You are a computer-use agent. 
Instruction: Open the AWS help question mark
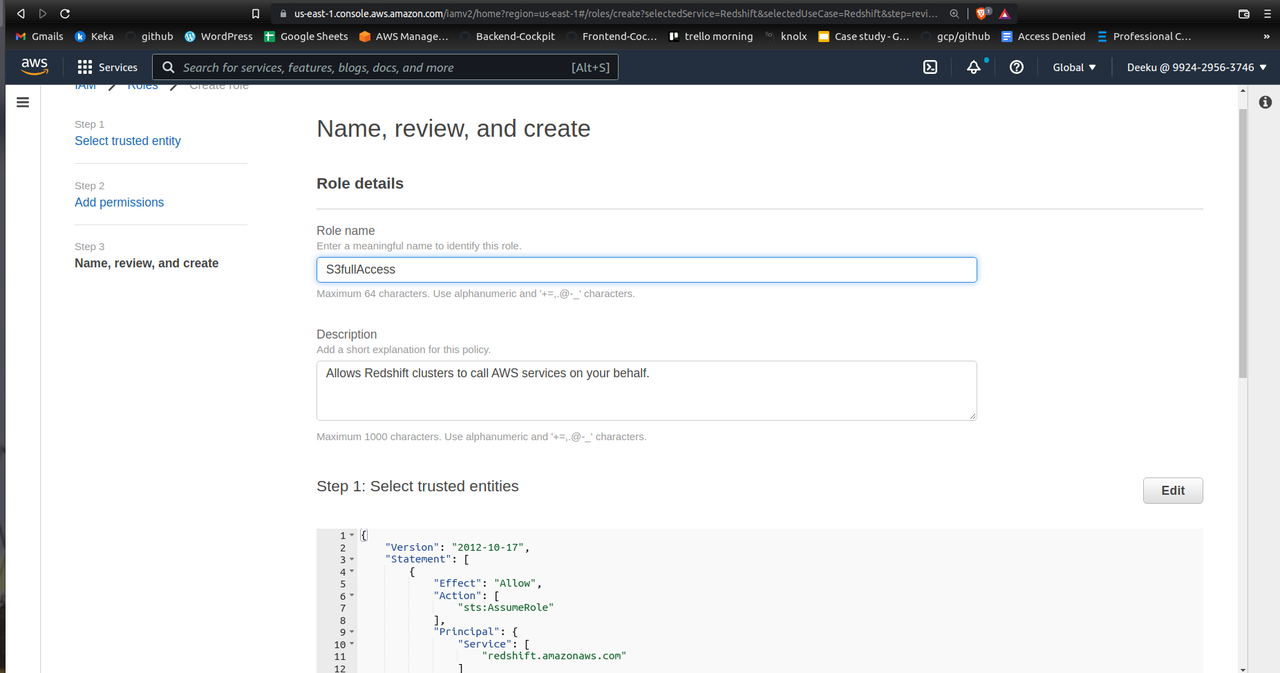(1017, 67)
